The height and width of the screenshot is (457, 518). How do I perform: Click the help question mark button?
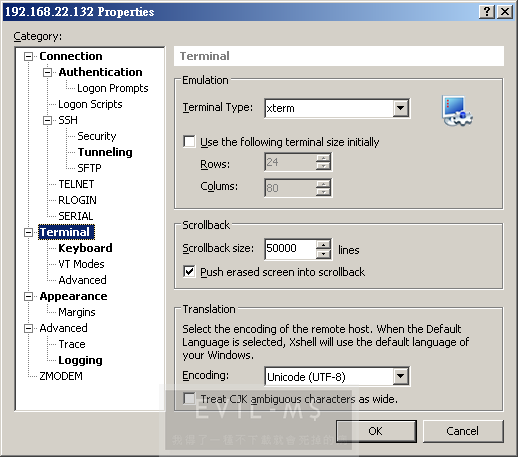click(x=487, y=12)
